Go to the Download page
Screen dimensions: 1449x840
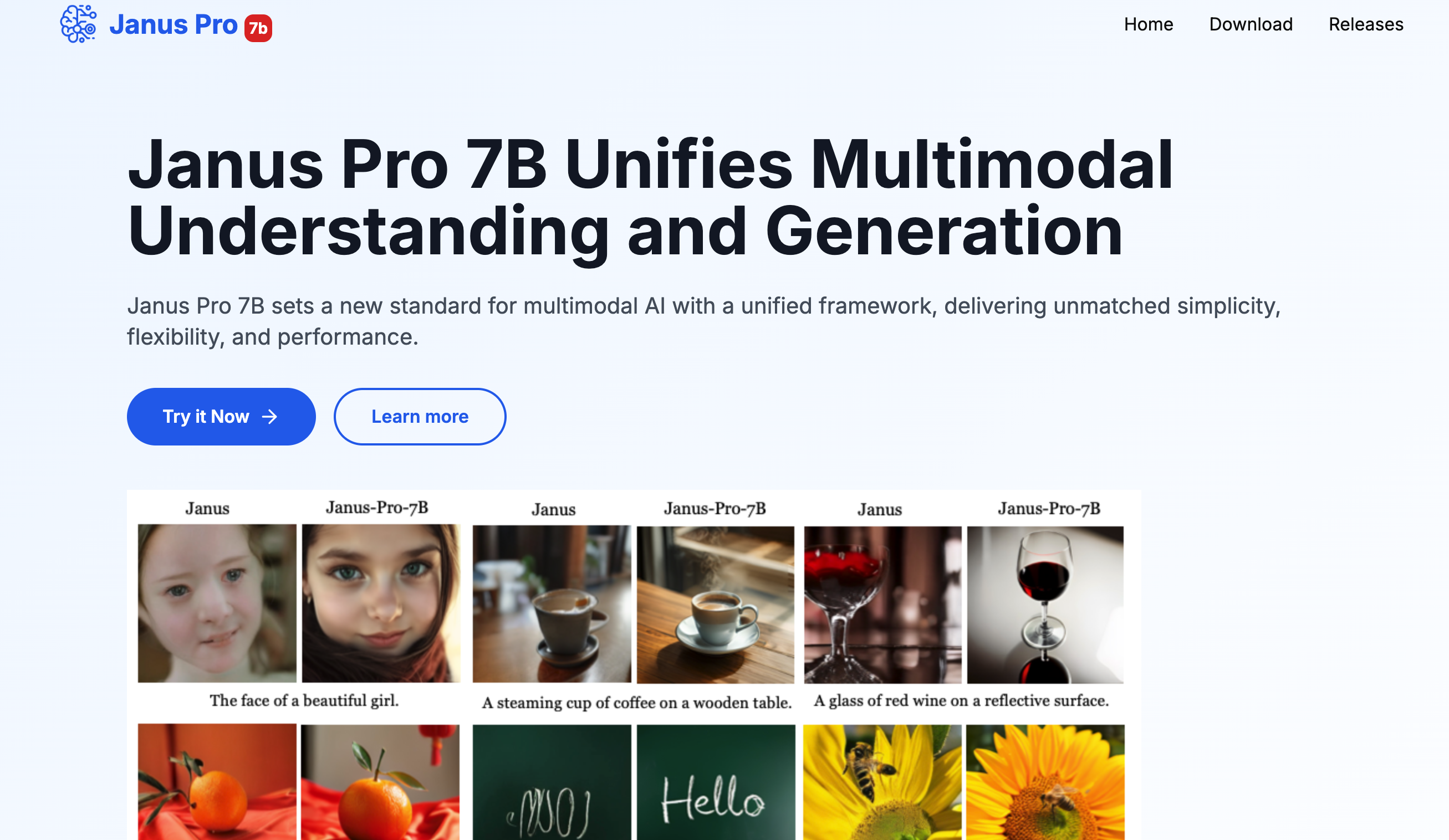coord(1251,24)
